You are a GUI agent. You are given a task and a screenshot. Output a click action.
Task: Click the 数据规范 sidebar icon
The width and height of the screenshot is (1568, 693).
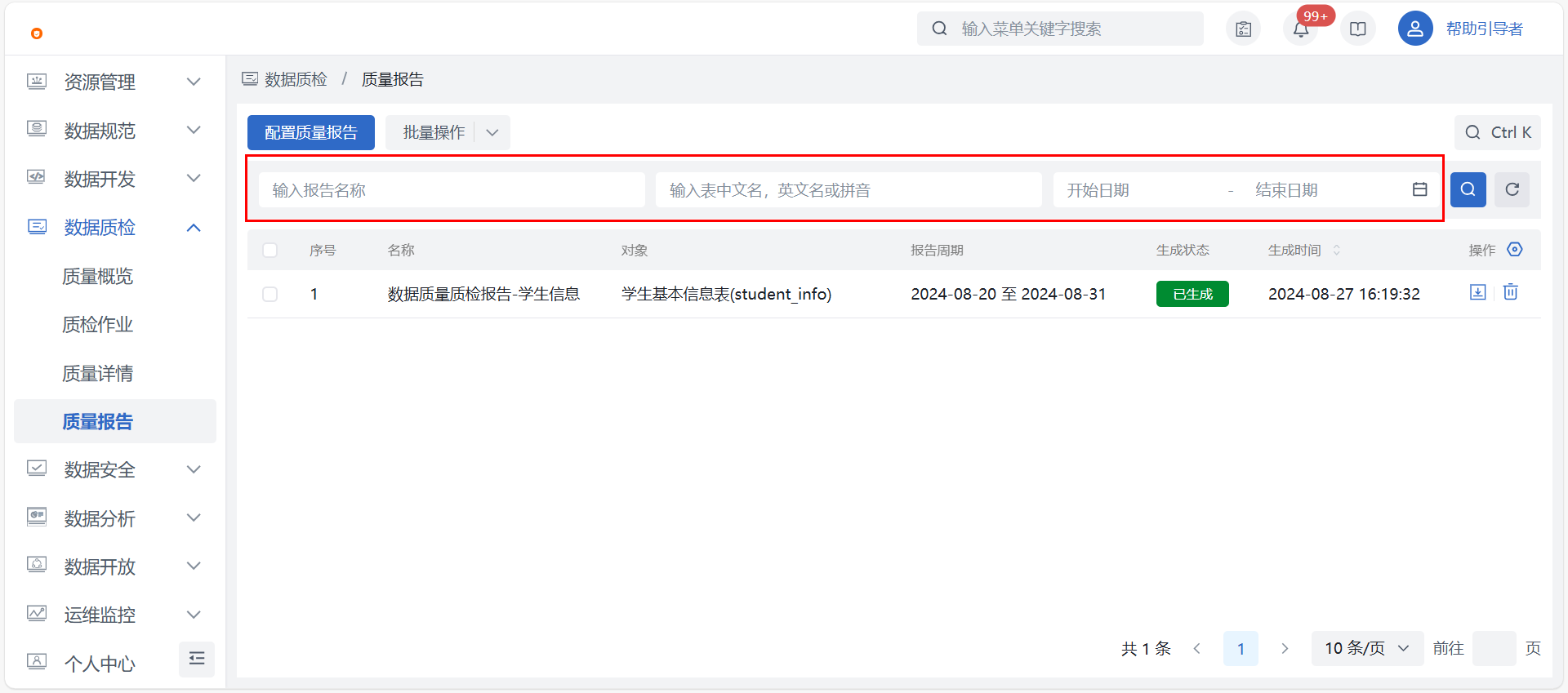pyautogui.click(x=37, y=130)
